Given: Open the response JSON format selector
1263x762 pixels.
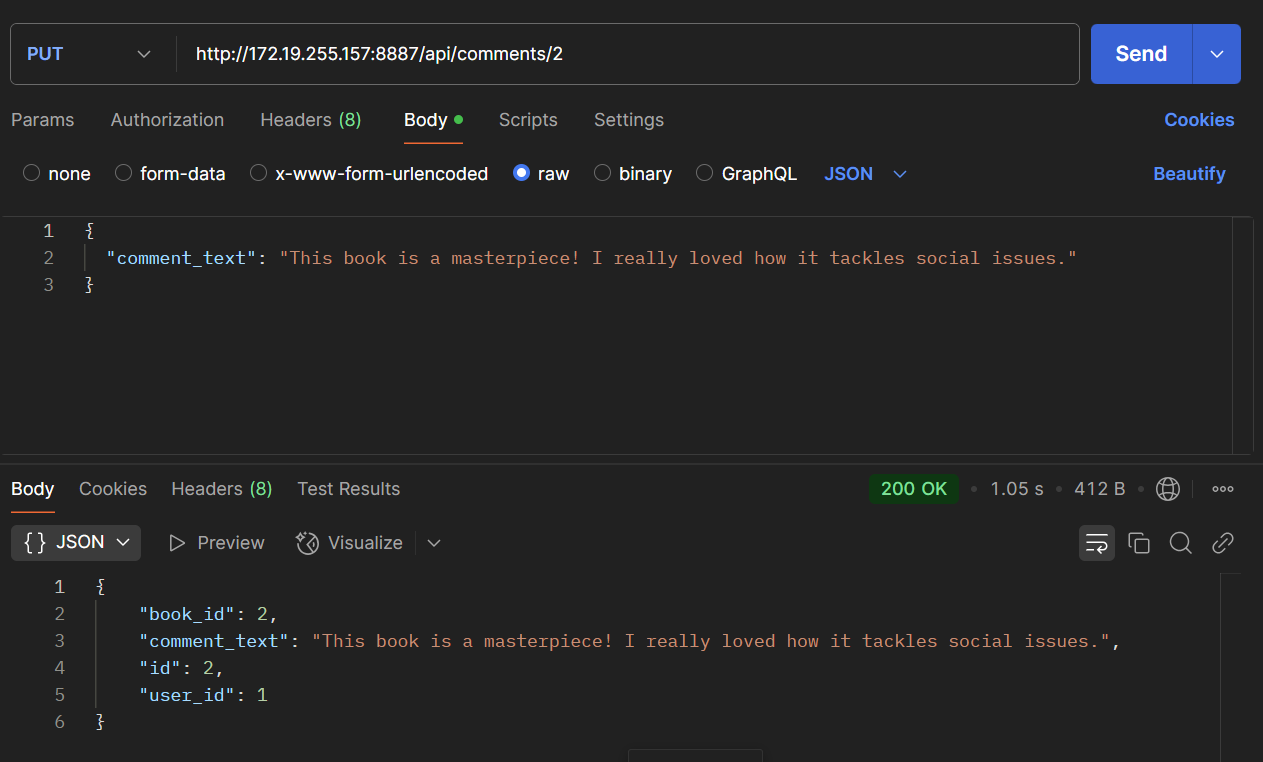Looking at the screenshot, I should [76, 543].
